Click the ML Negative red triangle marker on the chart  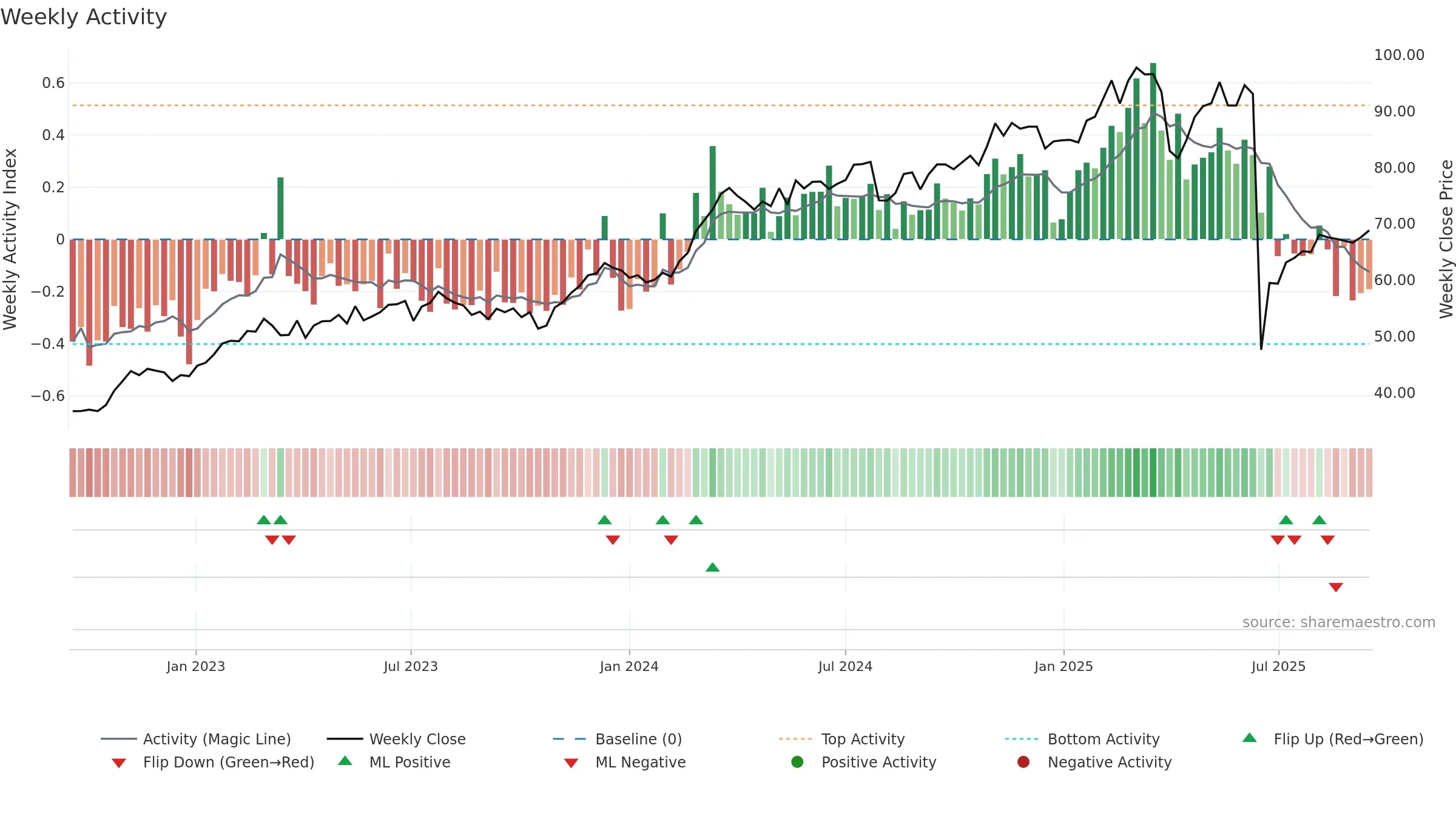point(1336,587)
